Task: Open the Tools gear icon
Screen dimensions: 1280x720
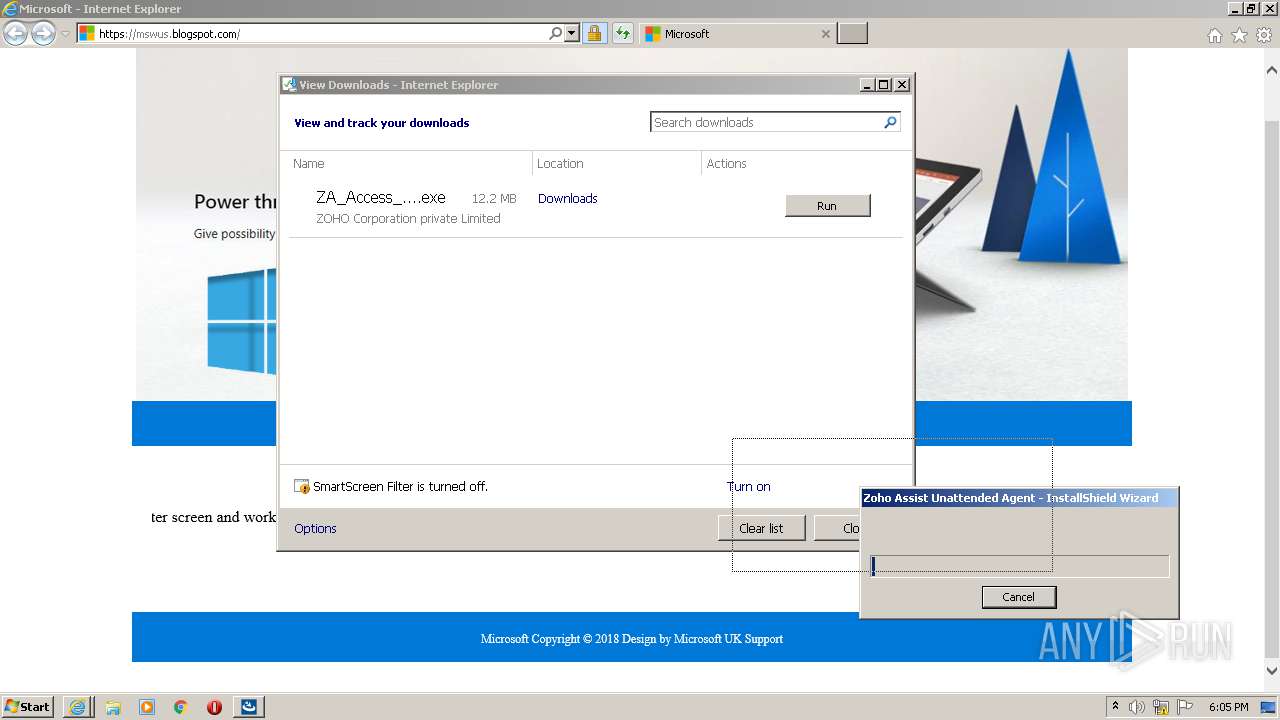Action: (1264, 35)
